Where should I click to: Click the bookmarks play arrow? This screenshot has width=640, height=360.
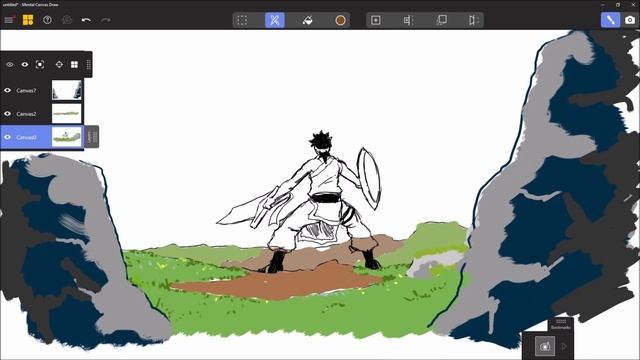click(x=564, y=347)
